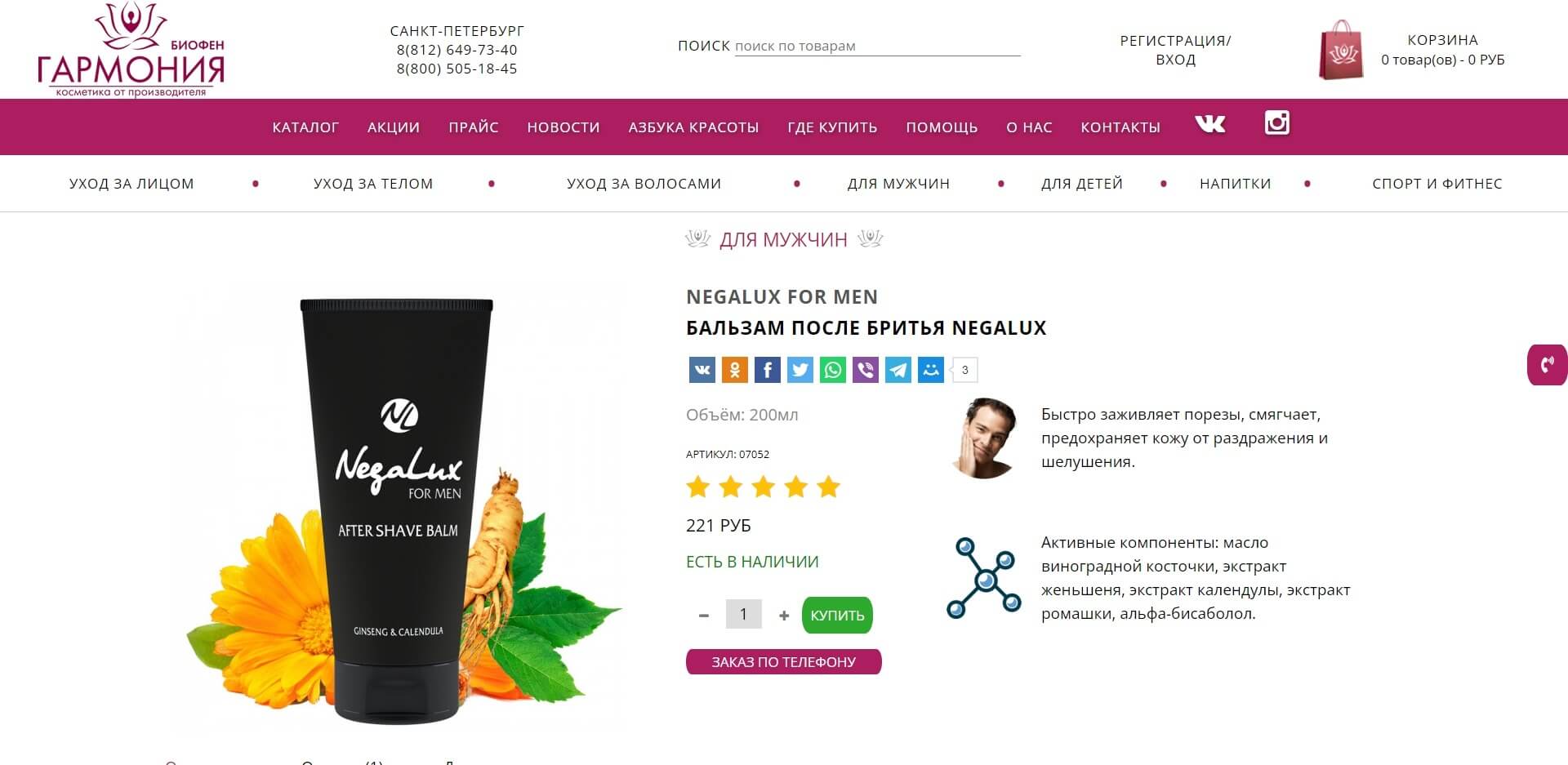Share product via Telegram icon
The height and width of the screenshot is (765, 1568).
(x=898, y=370)
